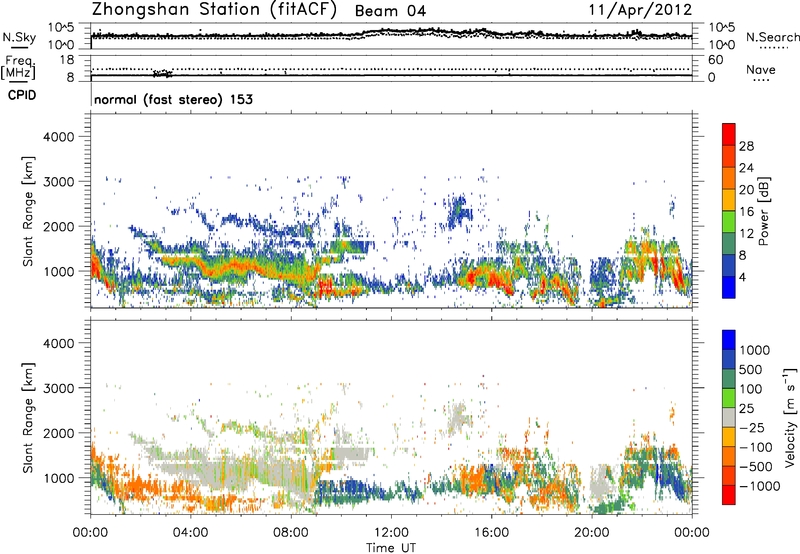Click the '18' frequency axis tick
800x554 pixels.
click(67, 60)
